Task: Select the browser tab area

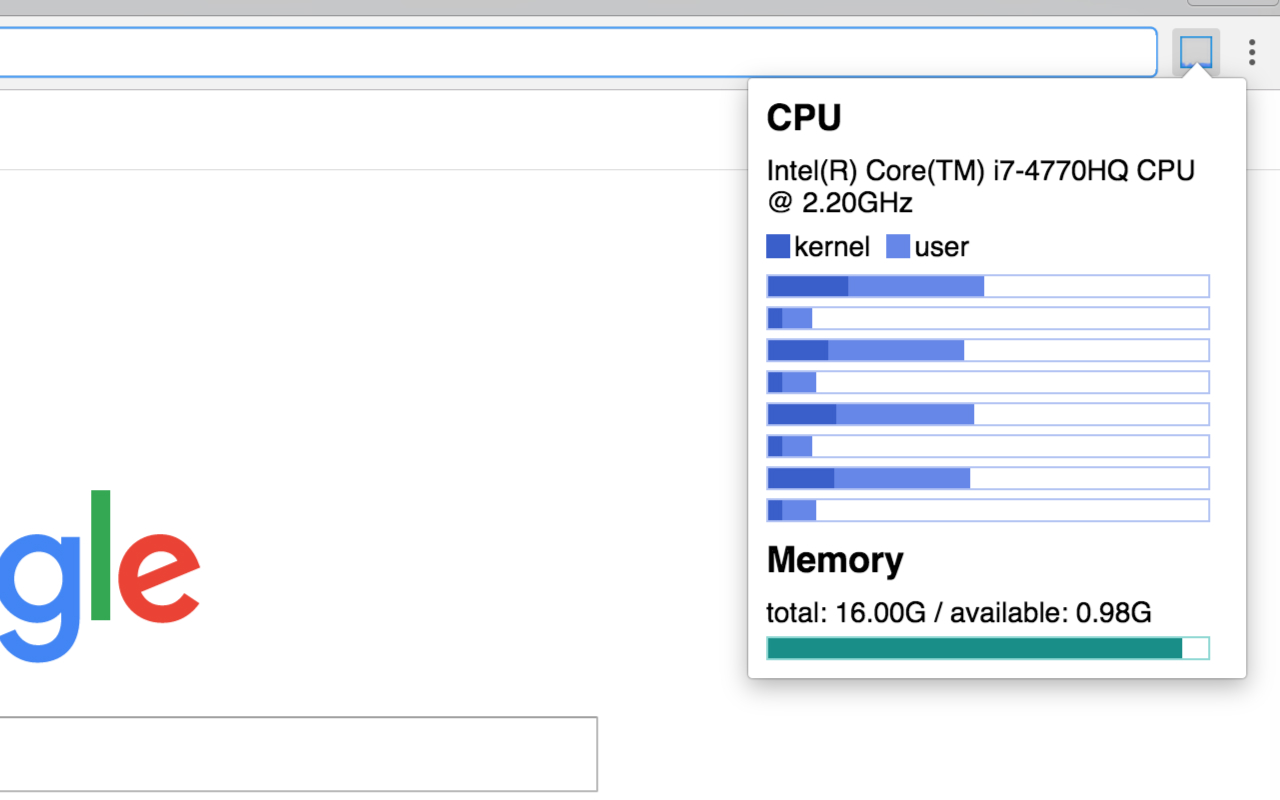Action: tap(400, 8)
